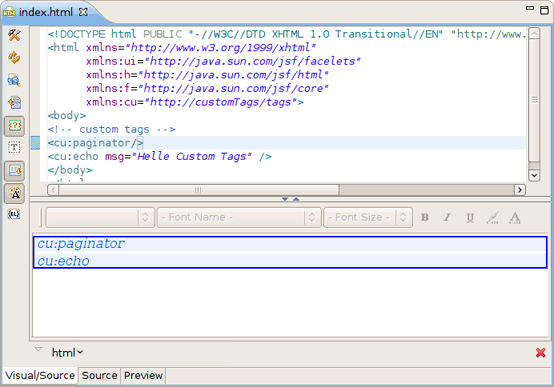Image resolution: width=554 pixels, height=387 pixels.
Task: Click horizontal scrollbar left arrow
Action: [53, 190]
